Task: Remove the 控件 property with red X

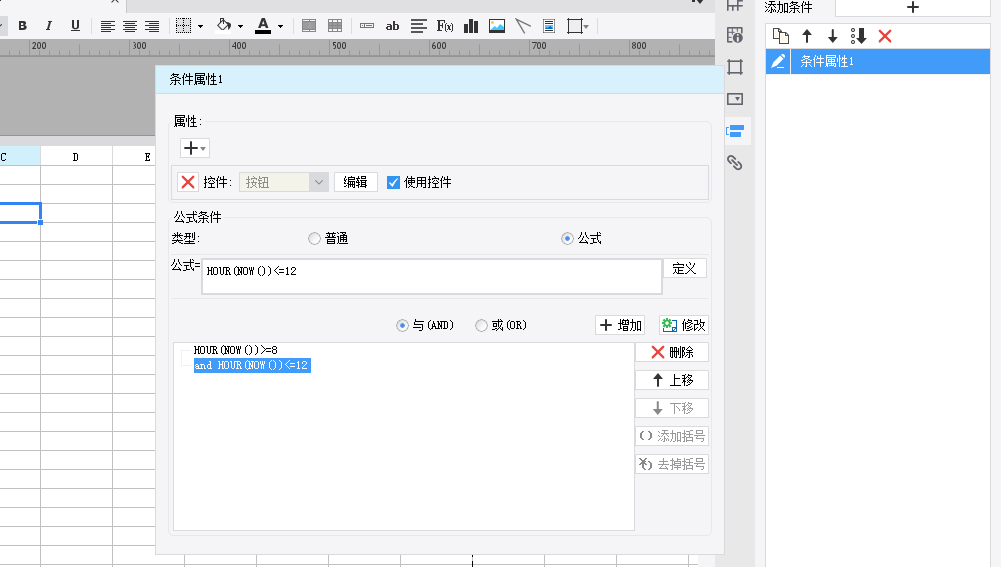Action: coord(188,182)
